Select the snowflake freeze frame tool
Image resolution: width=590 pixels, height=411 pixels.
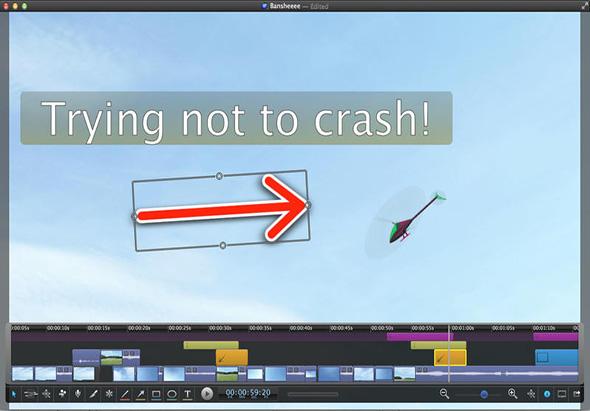pos(109,394)
